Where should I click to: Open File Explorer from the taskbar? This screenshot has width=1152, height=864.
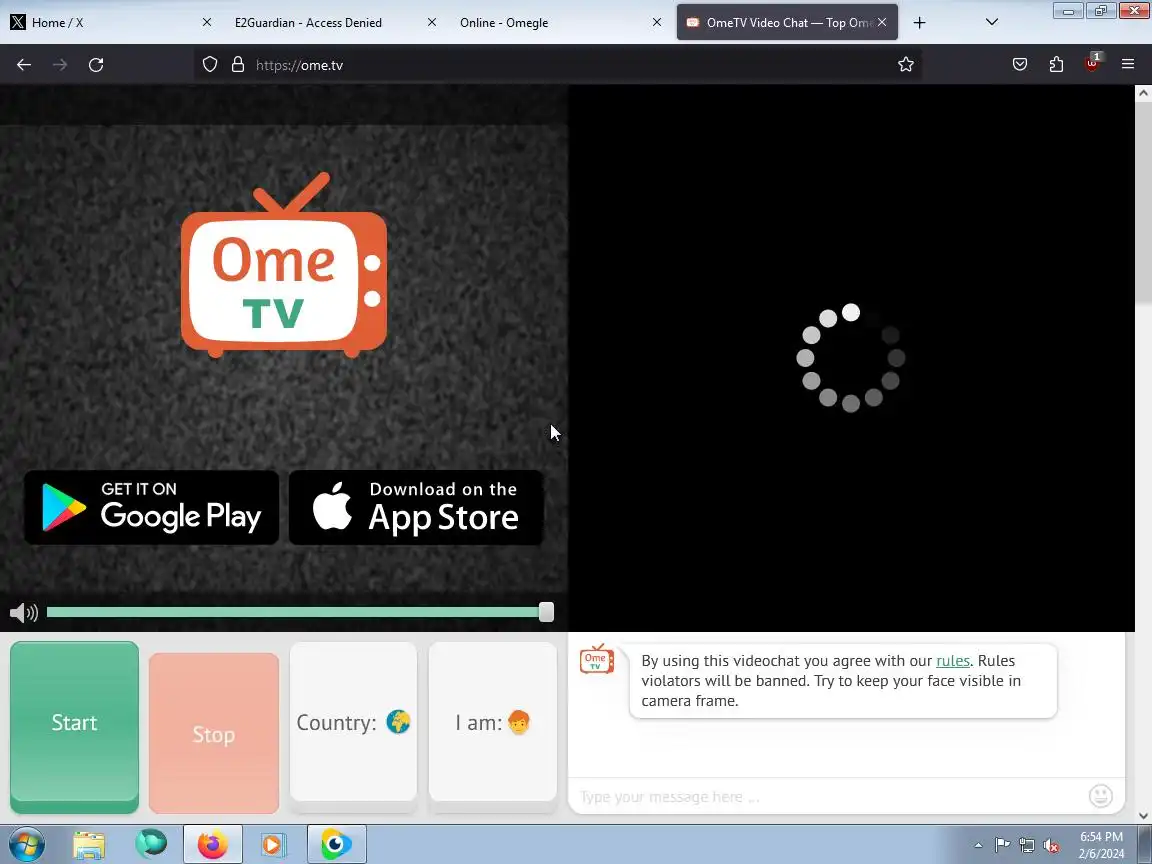(x=89, y=845)
